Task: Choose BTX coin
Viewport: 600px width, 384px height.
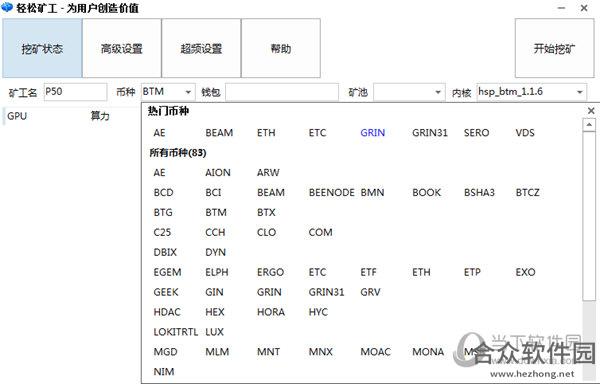Action: (x=266, y=212)
